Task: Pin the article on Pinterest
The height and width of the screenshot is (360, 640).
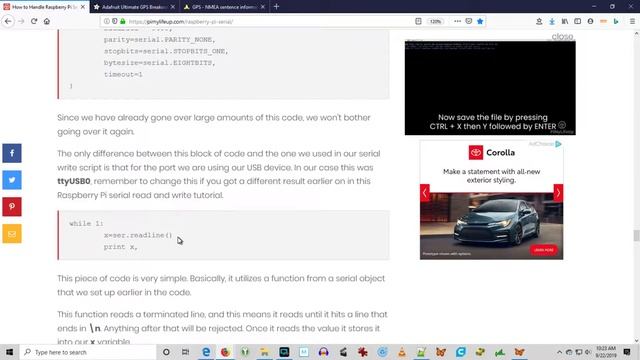Action: (x=12, y=207)
